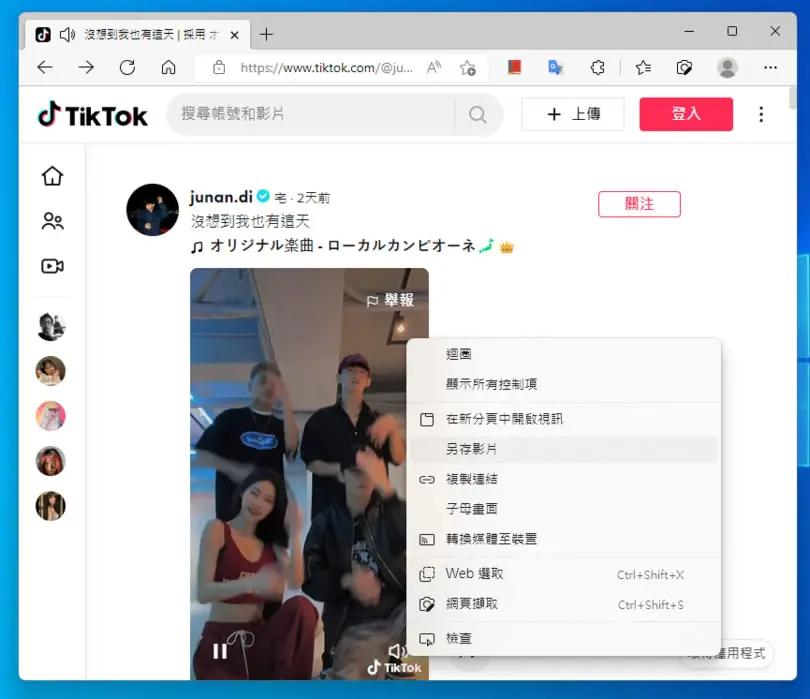Screen dimensions: 810x699
Task: Open the LIVE video icon in sidebar
Action: click(x=52, y=266)
